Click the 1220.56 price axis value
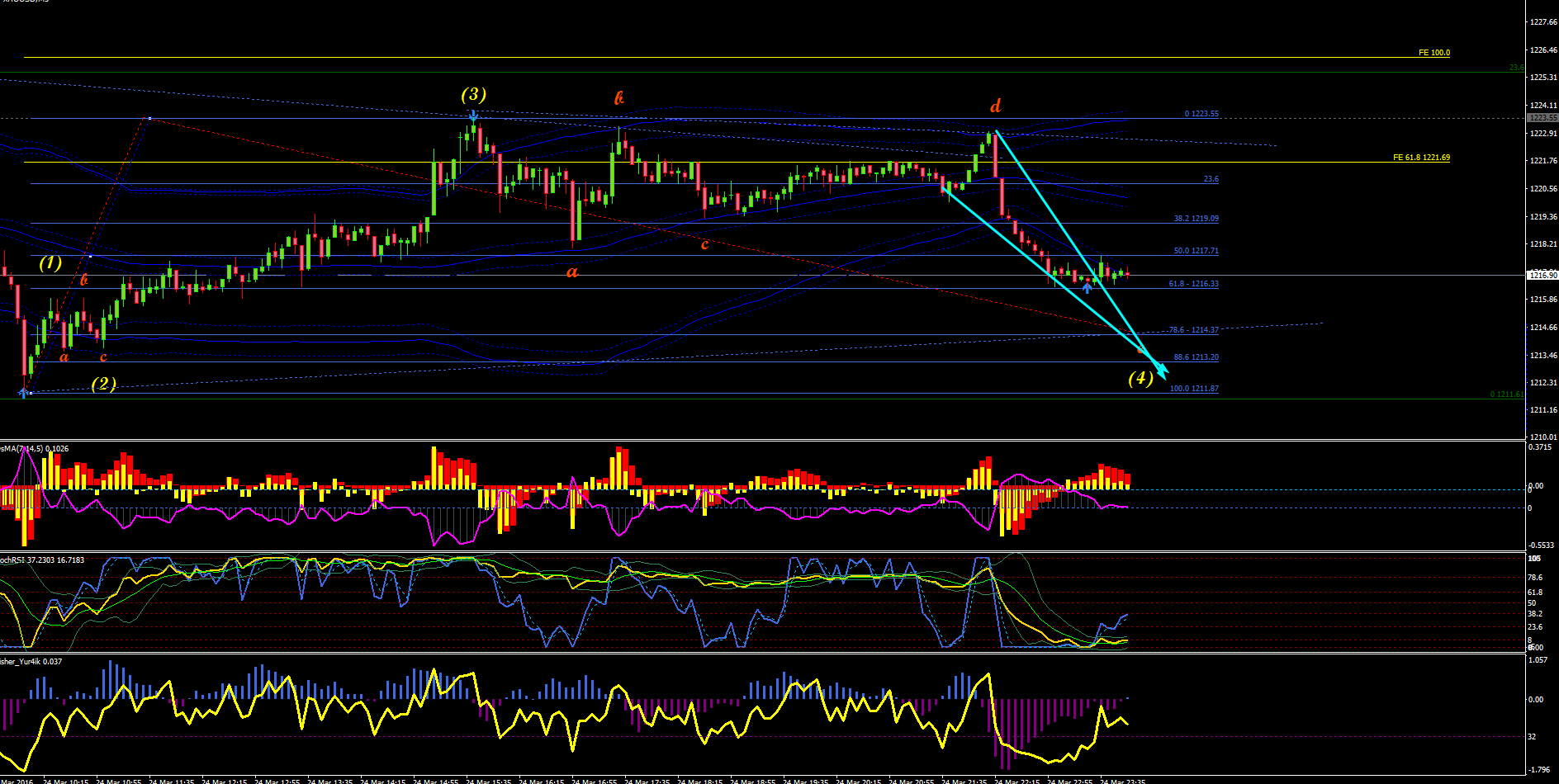Screen dimensions: 1559x784 1543,189
